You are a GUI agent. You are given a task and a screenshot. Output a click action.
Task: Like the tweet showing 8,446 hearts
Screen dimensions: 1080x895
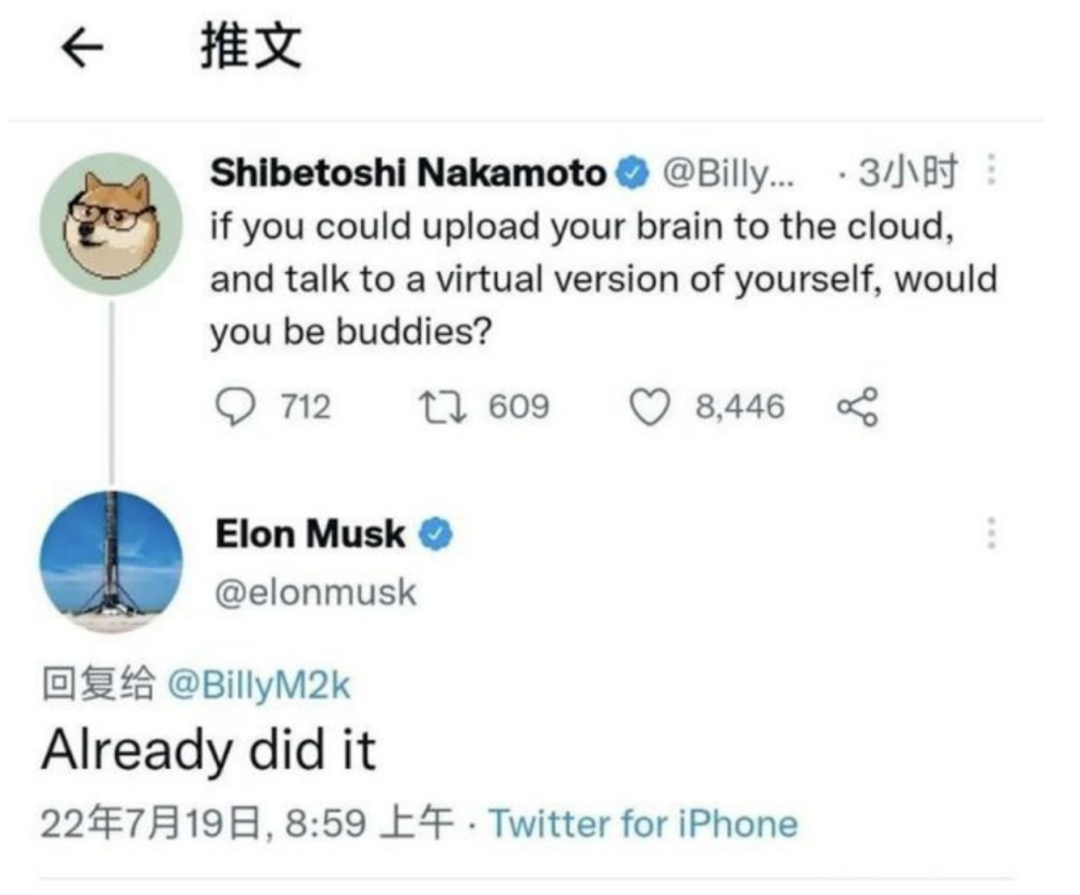click(x=650, y=407)
